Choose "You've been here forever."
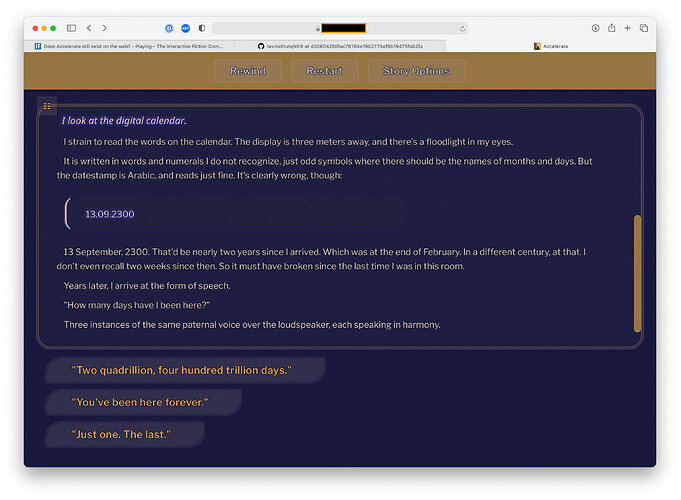Viewport: 681px width, 500px height. (143, 402)
